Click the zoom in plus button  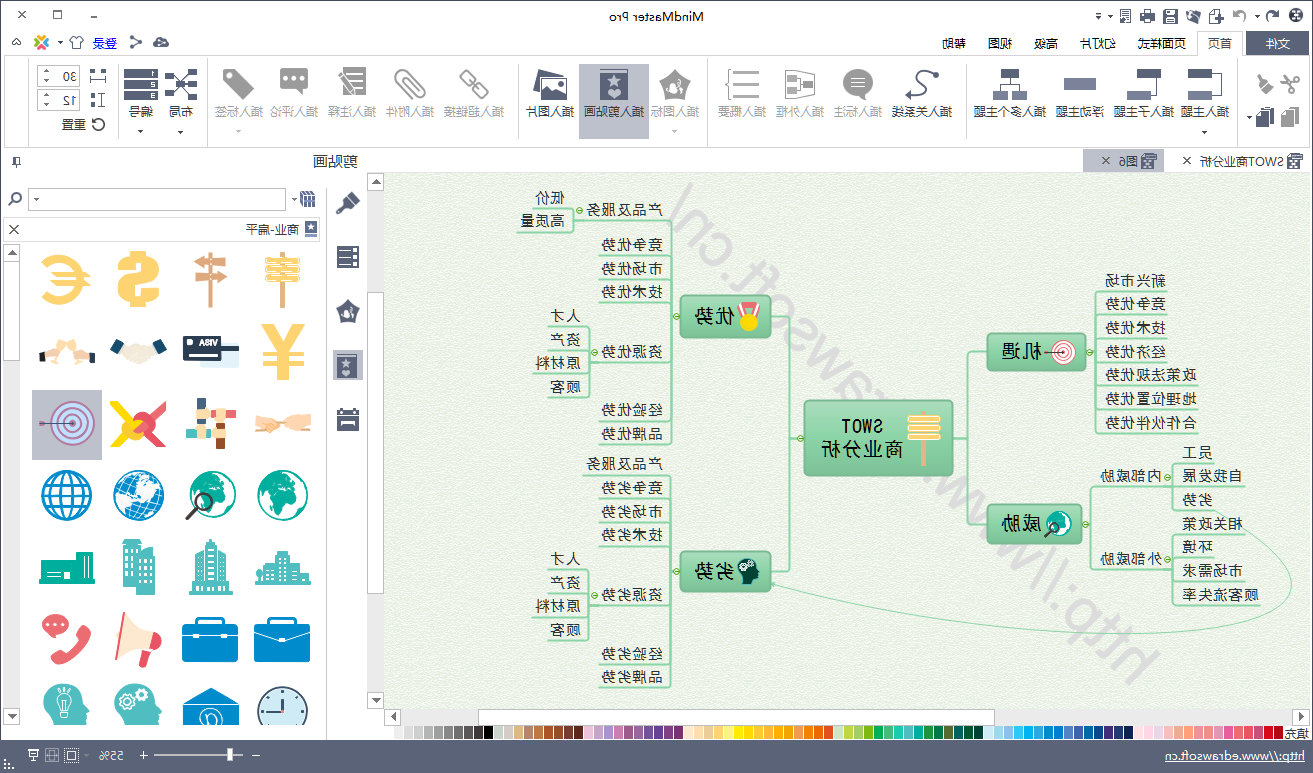[143, 755]
